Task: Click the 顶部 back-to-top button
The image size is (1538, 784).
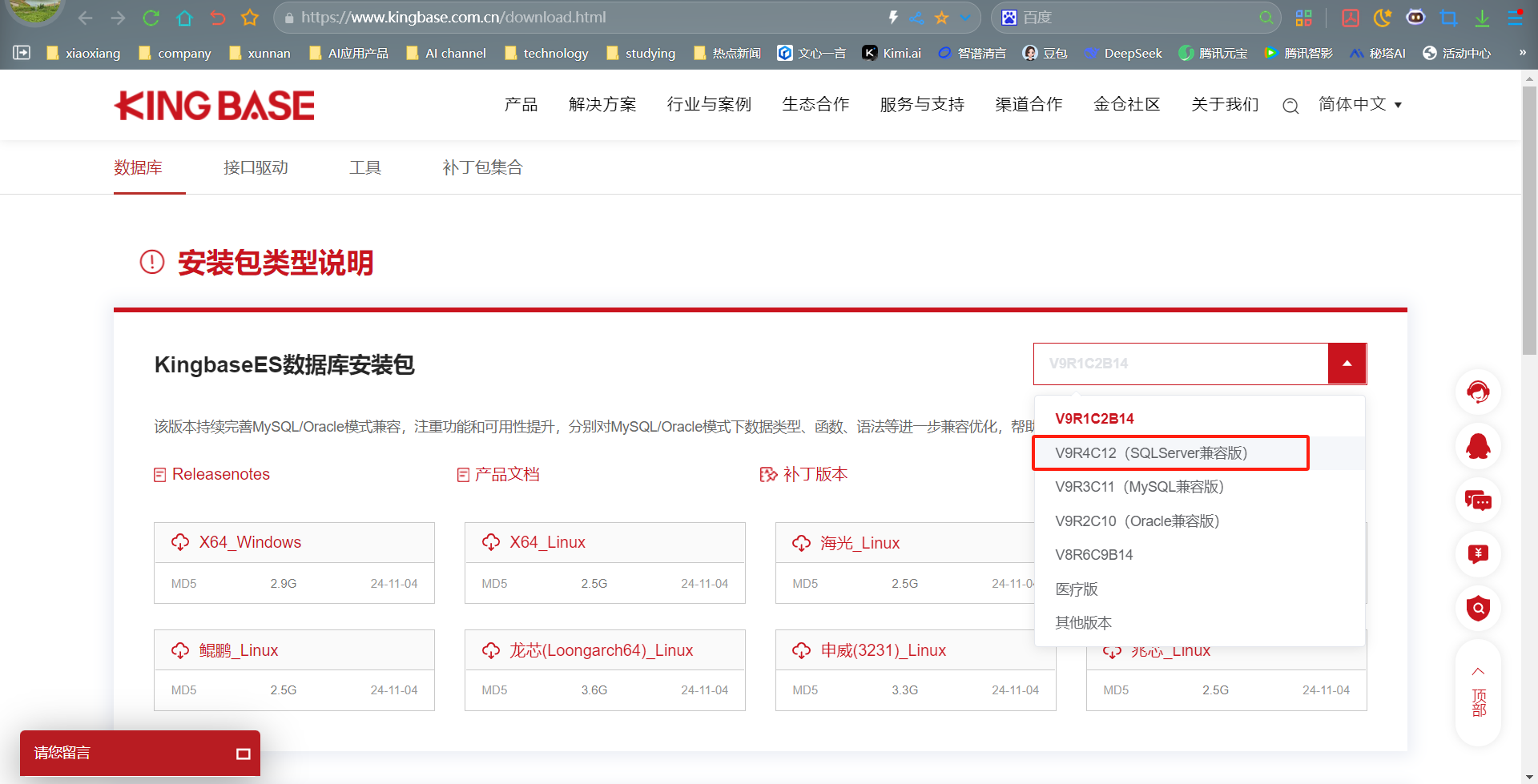Action: 1478,693
